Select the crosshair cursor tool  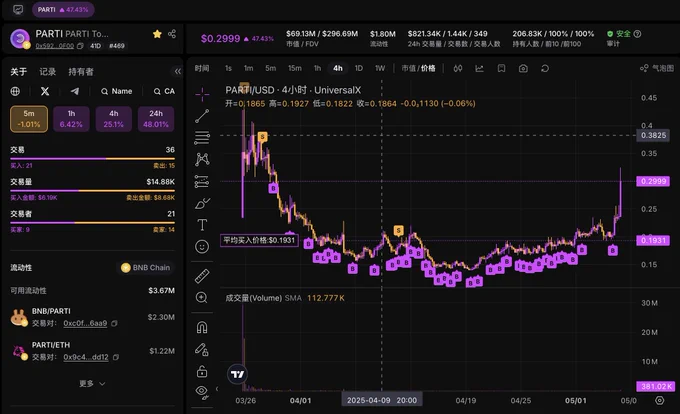tap(202, 94)
